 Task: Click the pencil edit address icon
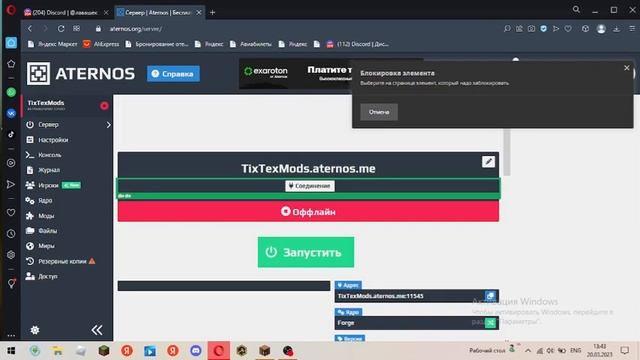[x=488, y=162]
